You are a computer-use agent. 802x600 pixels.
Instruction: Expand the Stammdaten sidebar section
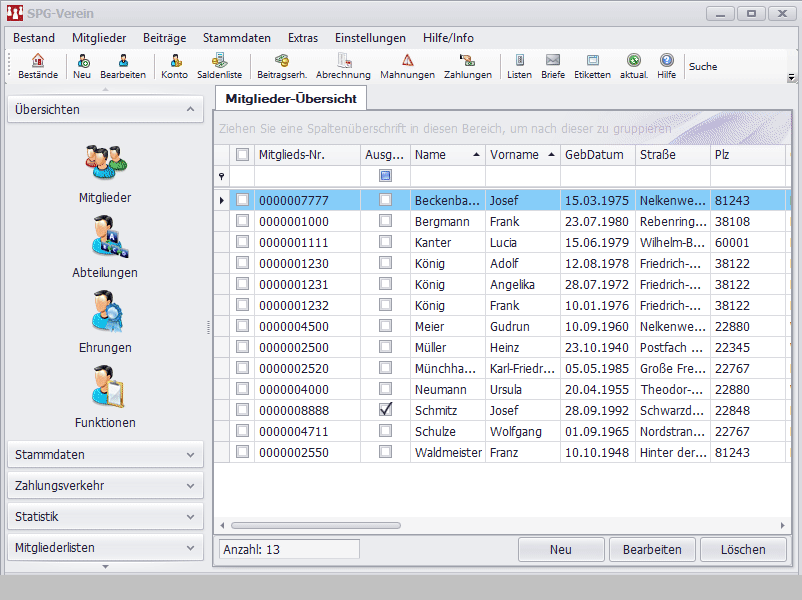point(105,455)
